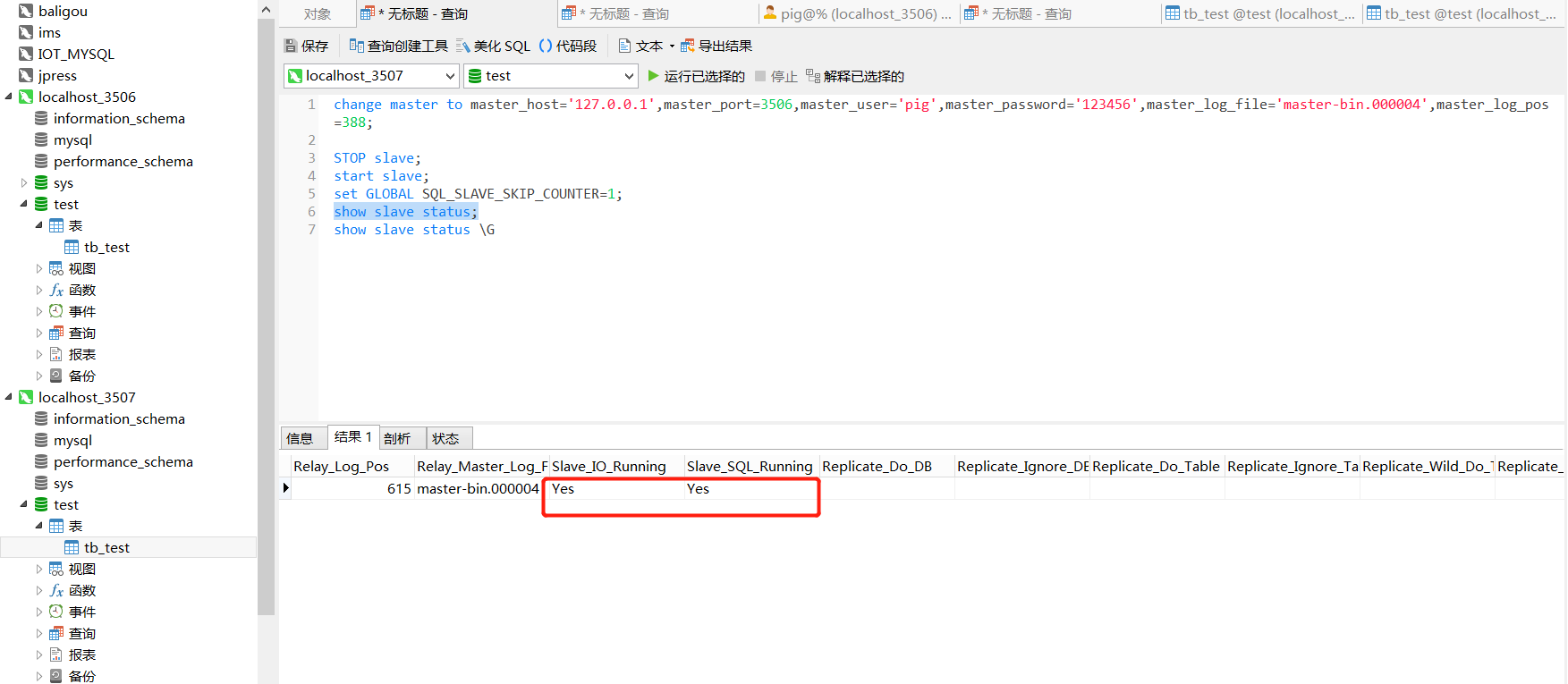Image resolution: width=1568 pixels, height=684 pixels.
Task: Expand Backup node under localhost_3507 test
Action: point(39,676)
